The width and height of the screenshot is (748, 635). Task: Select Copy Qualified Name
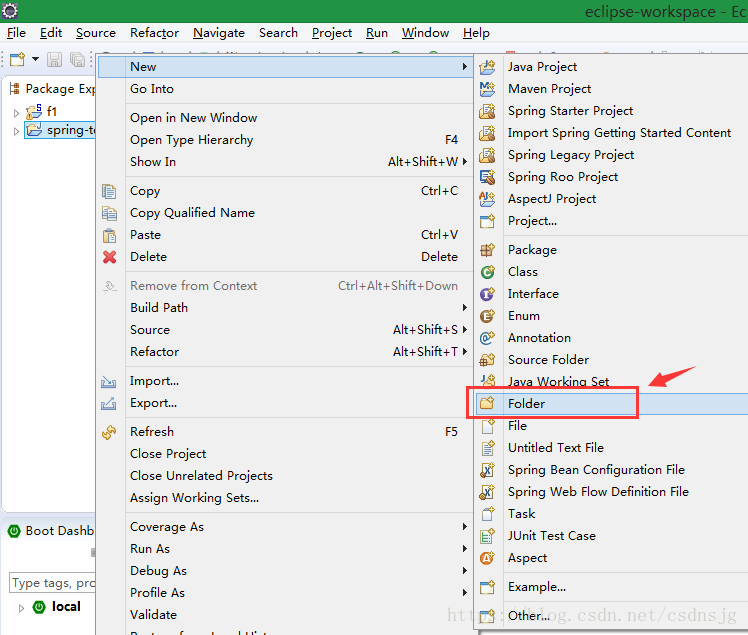[x=285, y=213]
